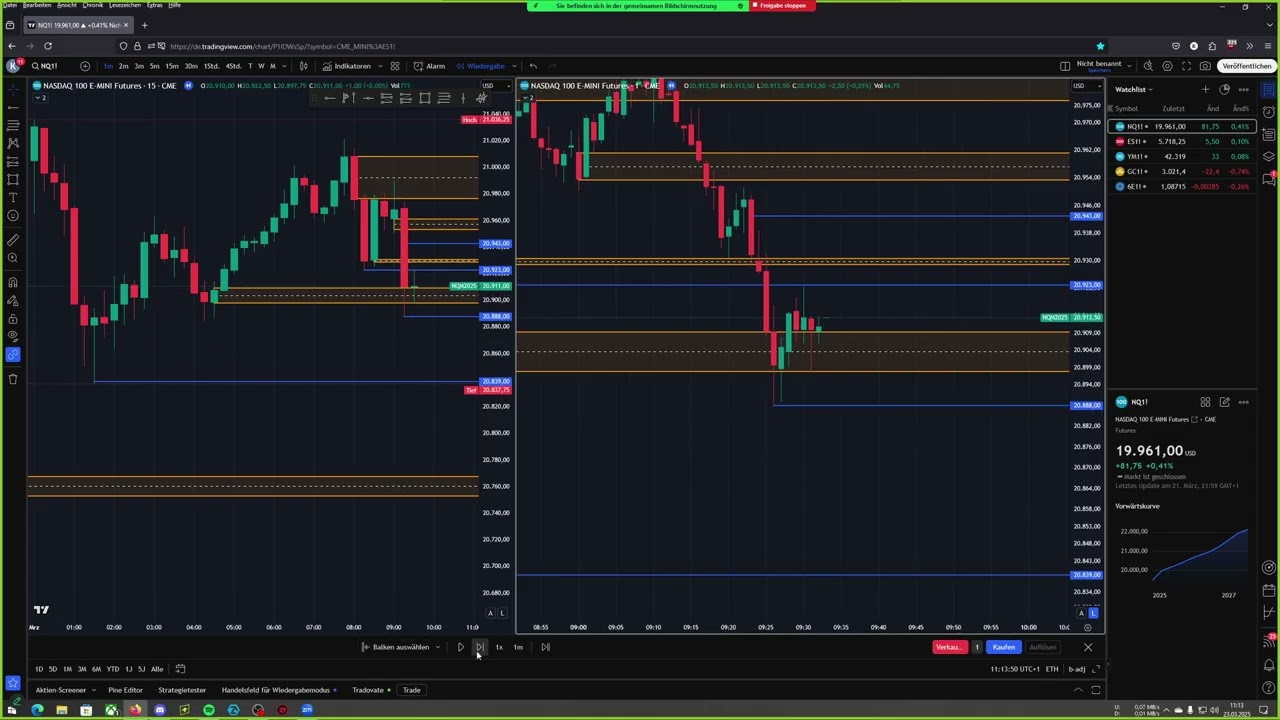The image size is (1280, 720).
Task: Select YM1! in the Watchlist
Action: 1183,156
